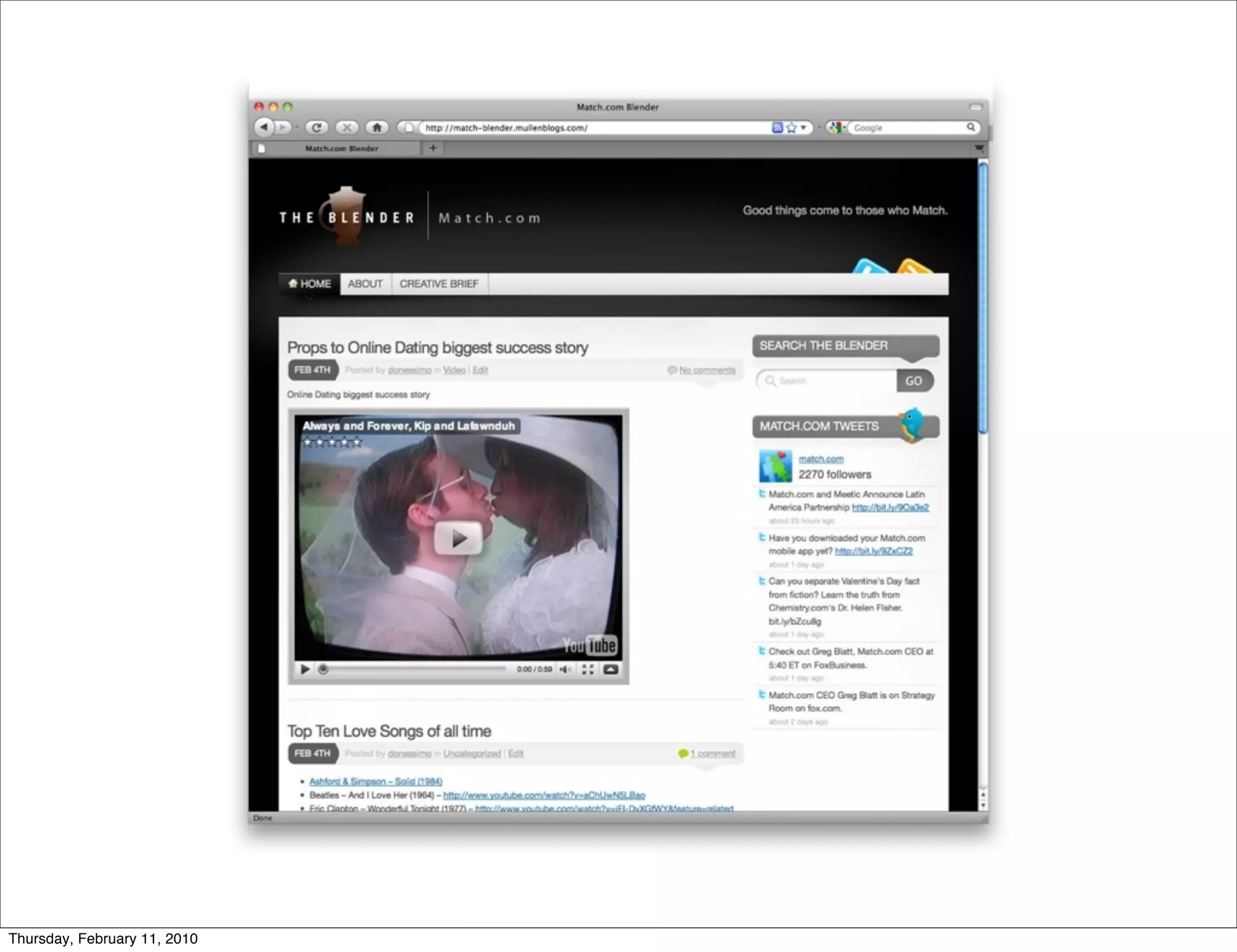Screen dimensions: 1237x952
Task: Mute the video with the volume icon
Action: pyautogui.click(x=565, y=669)
